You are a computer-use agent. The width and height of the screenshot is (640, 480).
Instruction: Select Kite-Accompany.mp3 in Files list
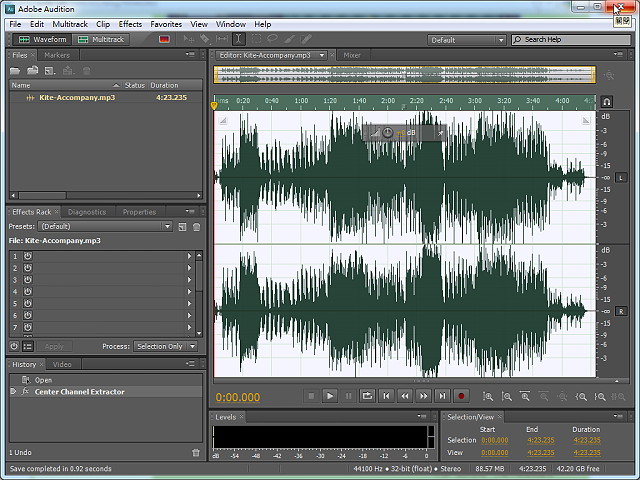click(x=106, y=98)
